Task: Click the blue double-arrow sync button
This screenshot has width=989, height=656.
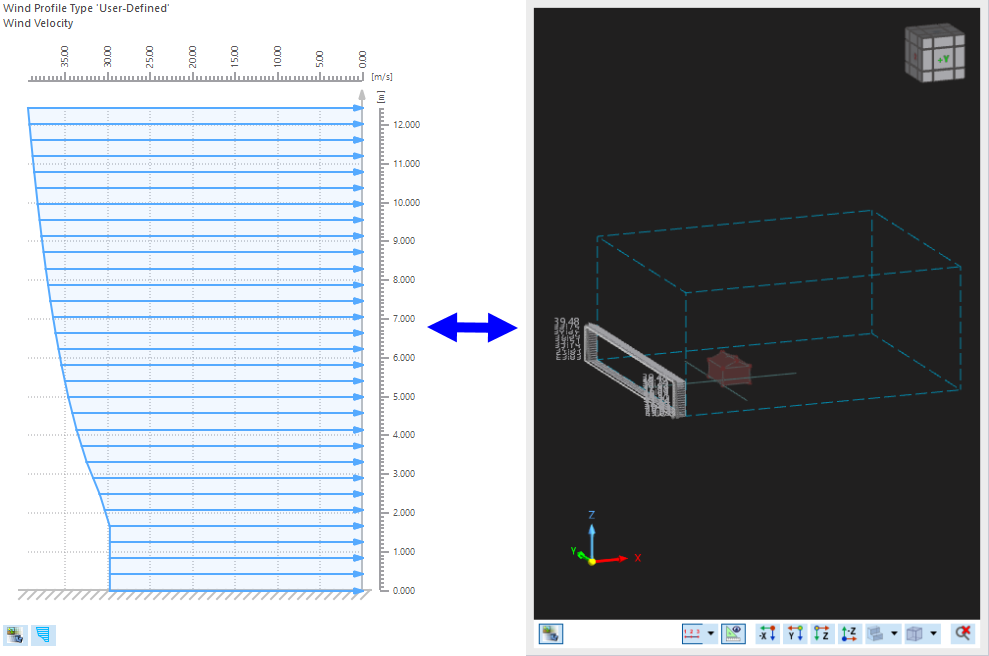Action: coord(470,328)
